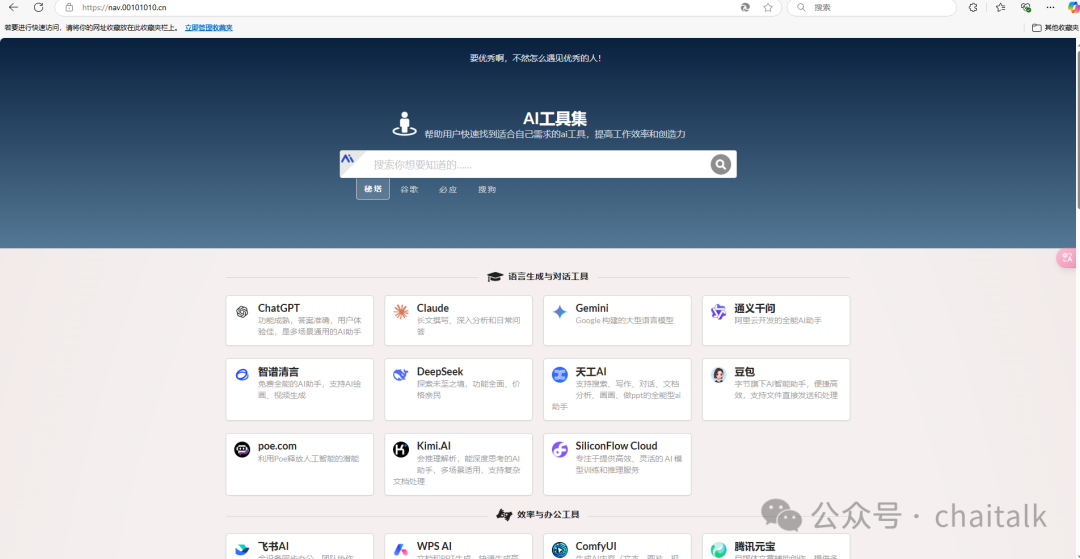Open the DeepSeek card title
Screen dimensions: 1080x559
pos(440,371)
